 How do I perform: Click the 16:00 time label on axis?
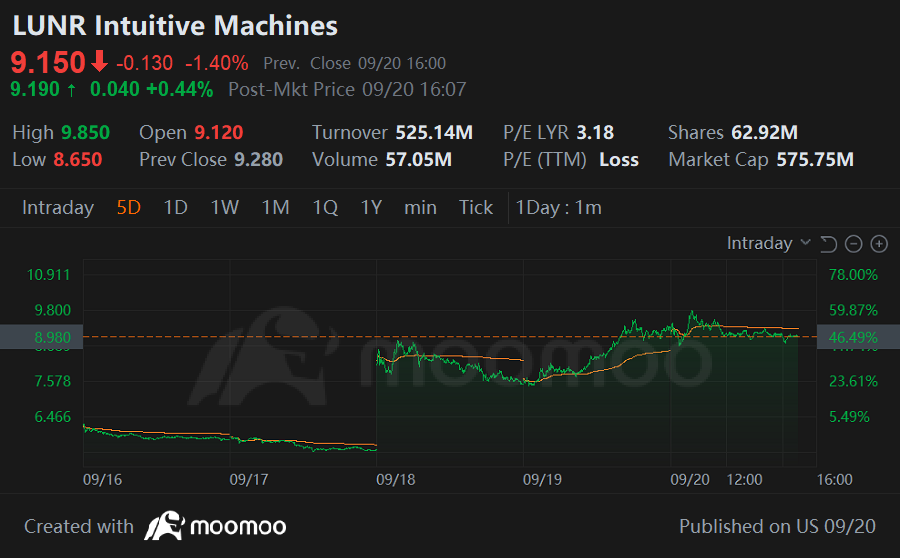pos(835,479)
